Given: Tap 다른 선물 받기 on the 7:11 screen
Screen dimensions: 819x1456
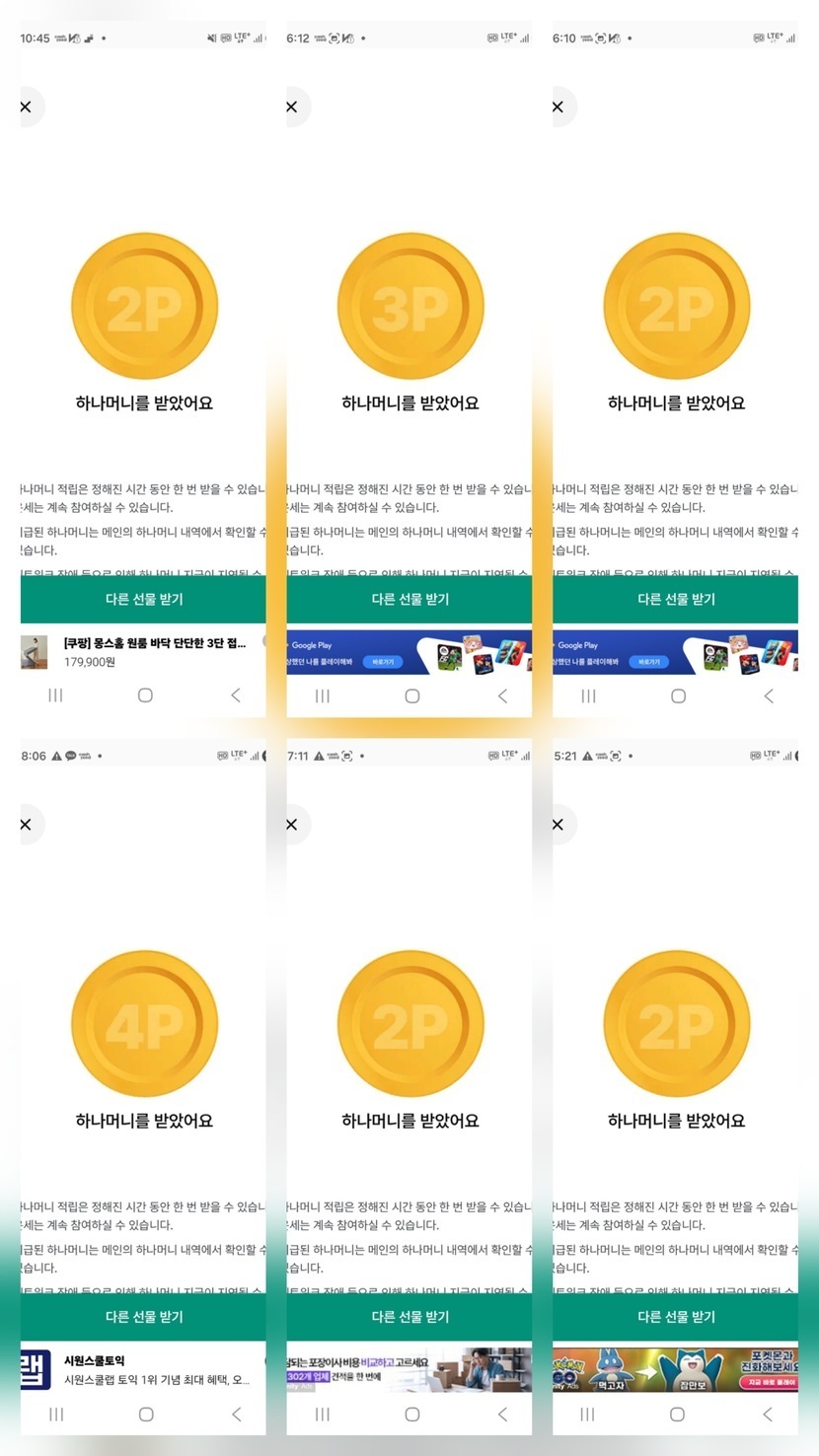Looking at the screenshot, I should point(409,1317).
